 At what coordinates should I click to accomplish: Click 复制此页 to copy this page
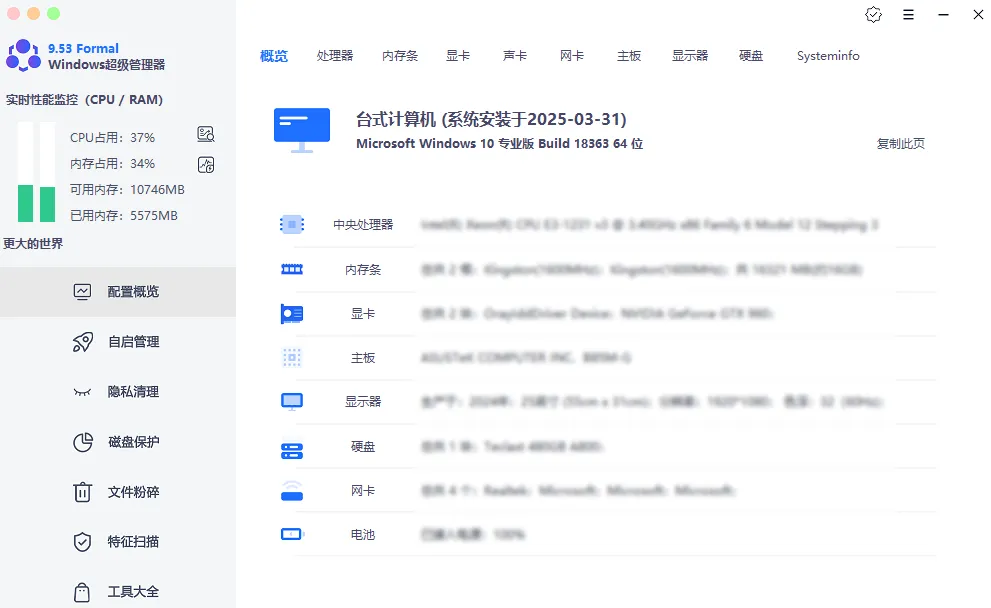[901, 143]
